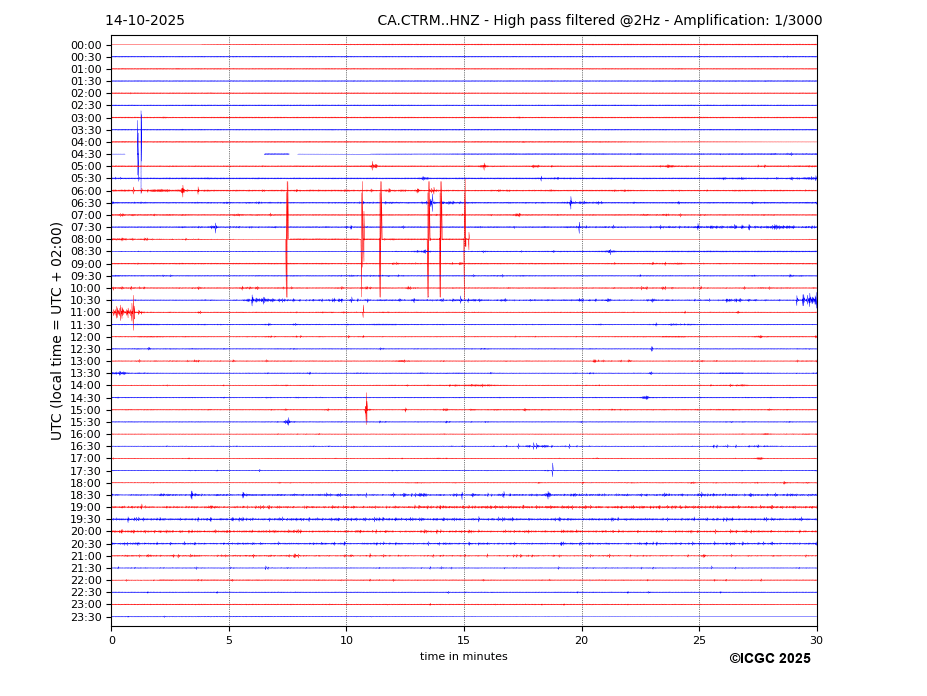This screenshot has width=927, height=696.
Task: Click the 12:00 time row label
Action: point(85,337)
